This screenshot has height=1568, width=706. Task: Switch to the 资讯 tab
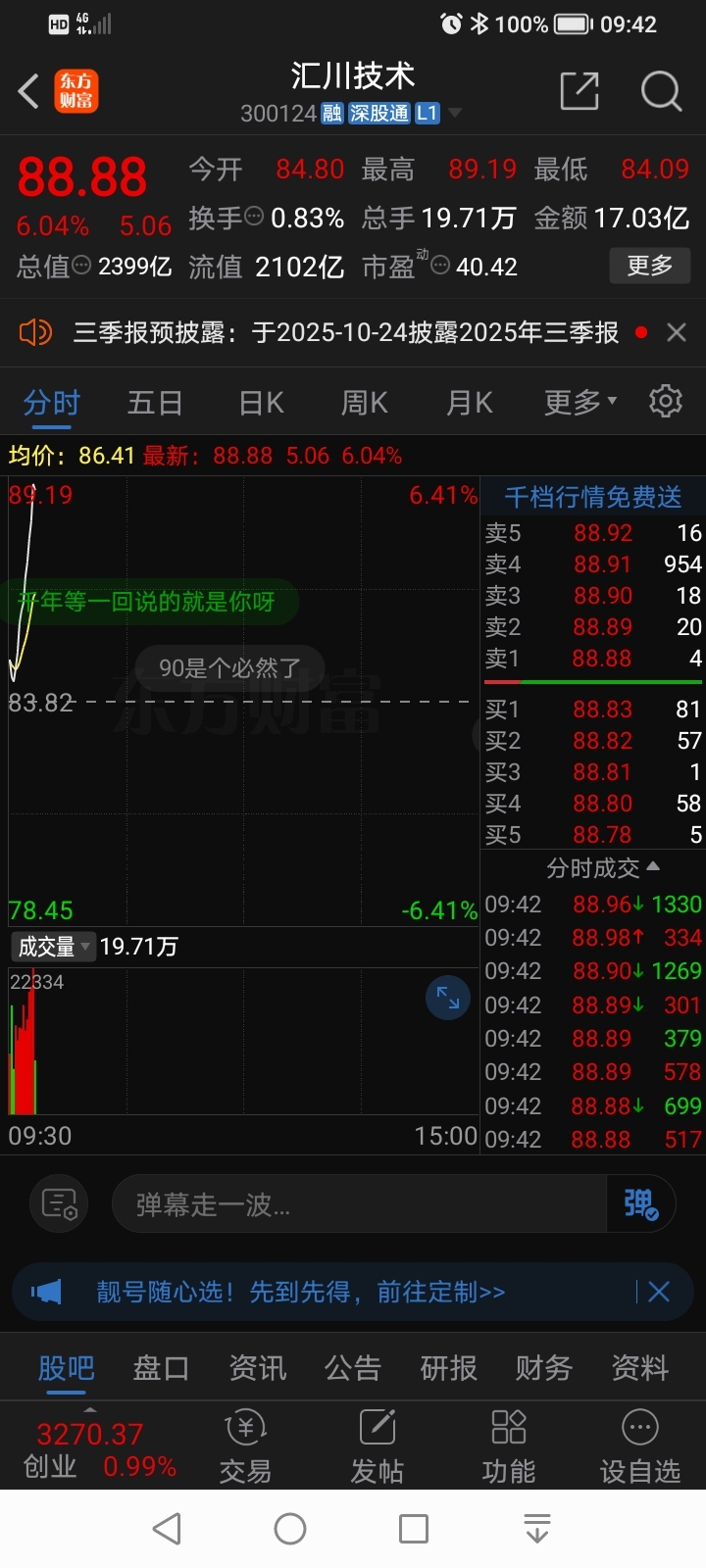pyautogui.click(x=258, y=1368)
